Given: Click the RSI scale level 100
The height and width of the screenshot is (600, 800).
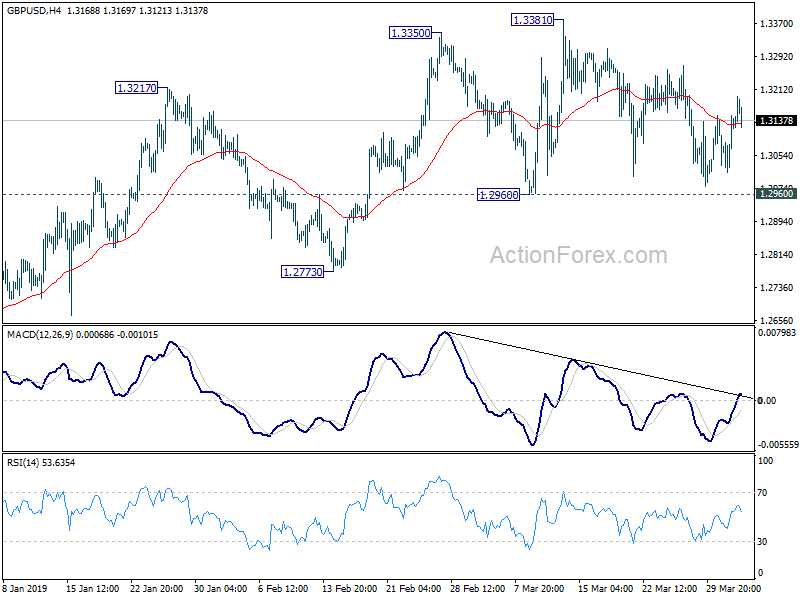Looking at the screenshot, I should click(765, 461).
